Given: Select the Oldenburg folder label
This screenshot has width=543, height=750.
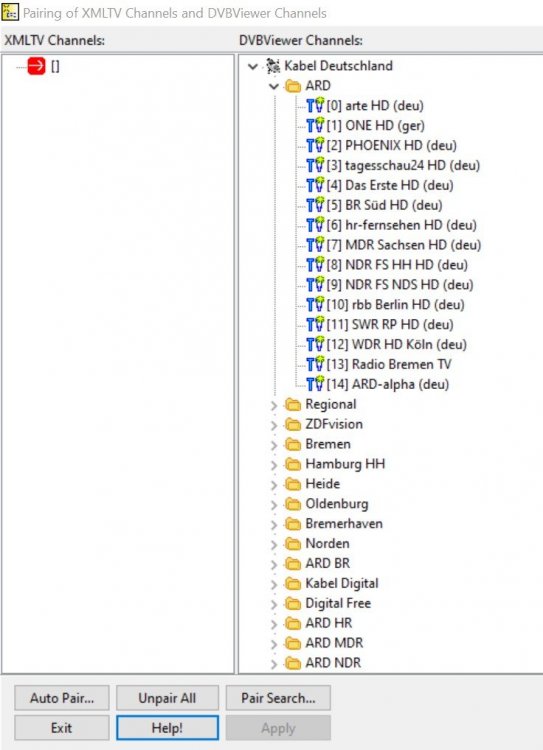Looking at the screenshot, I should [x=337, y=504].
